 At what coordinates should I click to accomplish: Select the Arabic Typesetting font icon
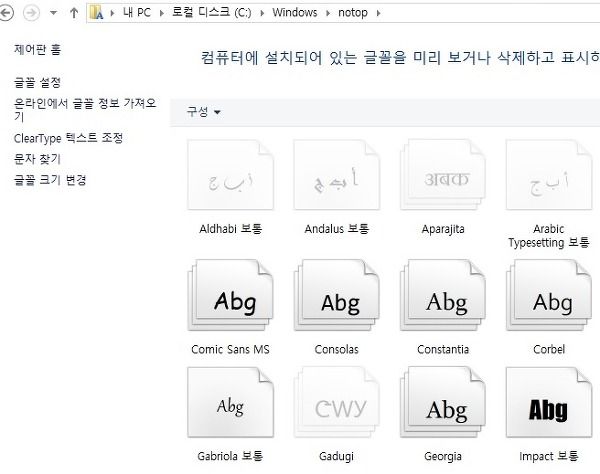pyautogui.click(x=549, y=174)
